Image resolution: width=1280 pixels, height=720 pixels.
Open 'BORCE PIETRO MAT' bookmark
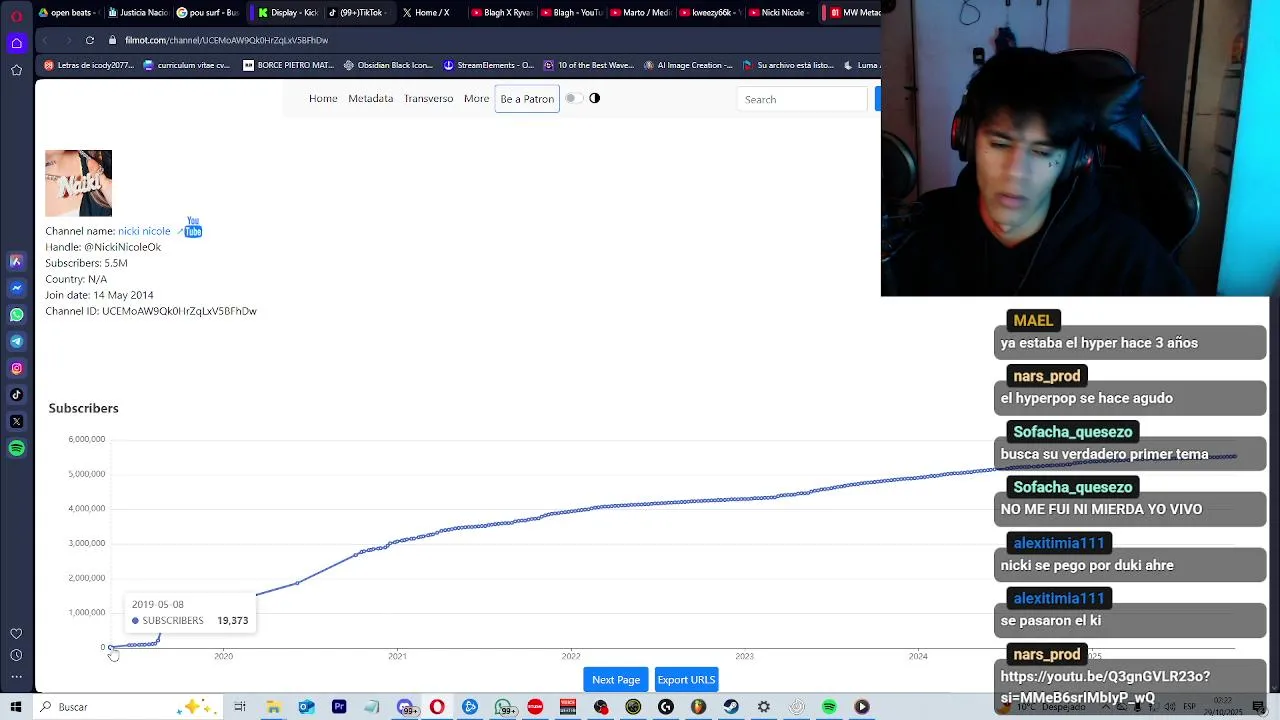click(x=289, y=65)
